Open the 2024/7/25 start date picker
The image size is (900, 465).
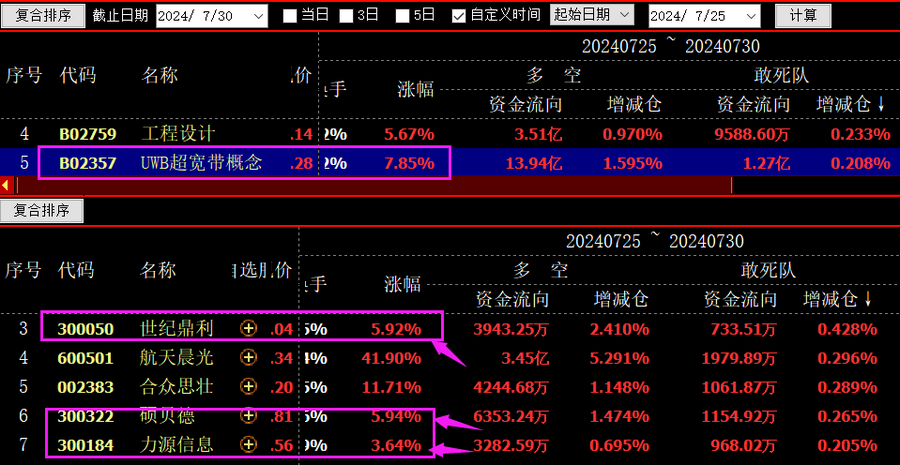751,16
